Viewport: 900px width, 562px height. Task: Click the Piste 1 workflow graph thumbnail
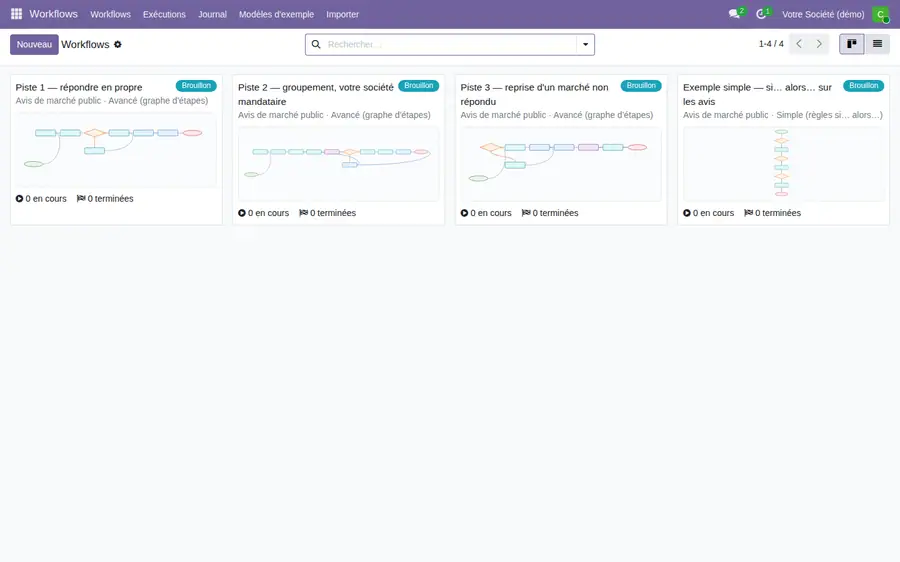[x=116, y=149]
